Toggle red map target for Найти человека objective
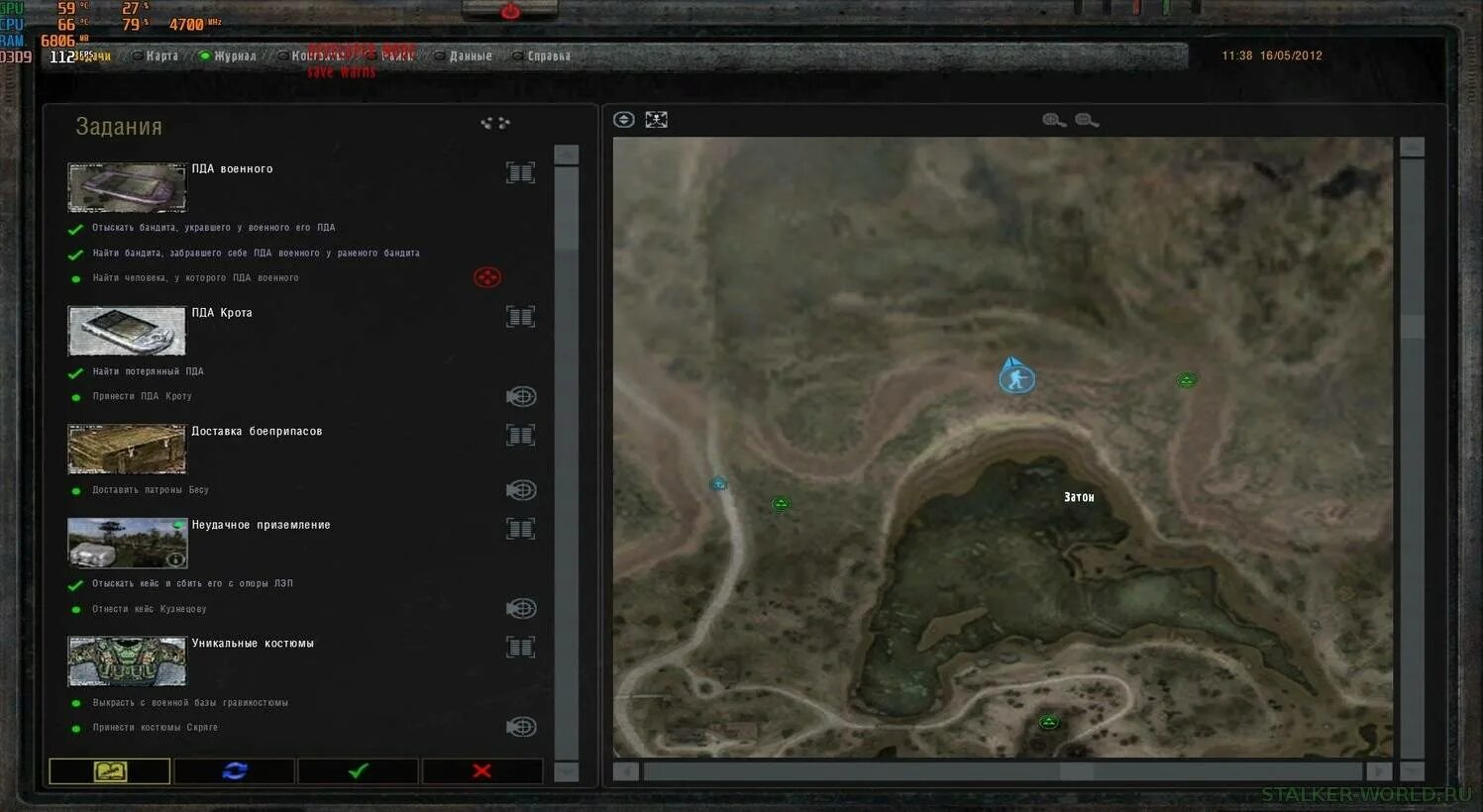 (487, 277)
